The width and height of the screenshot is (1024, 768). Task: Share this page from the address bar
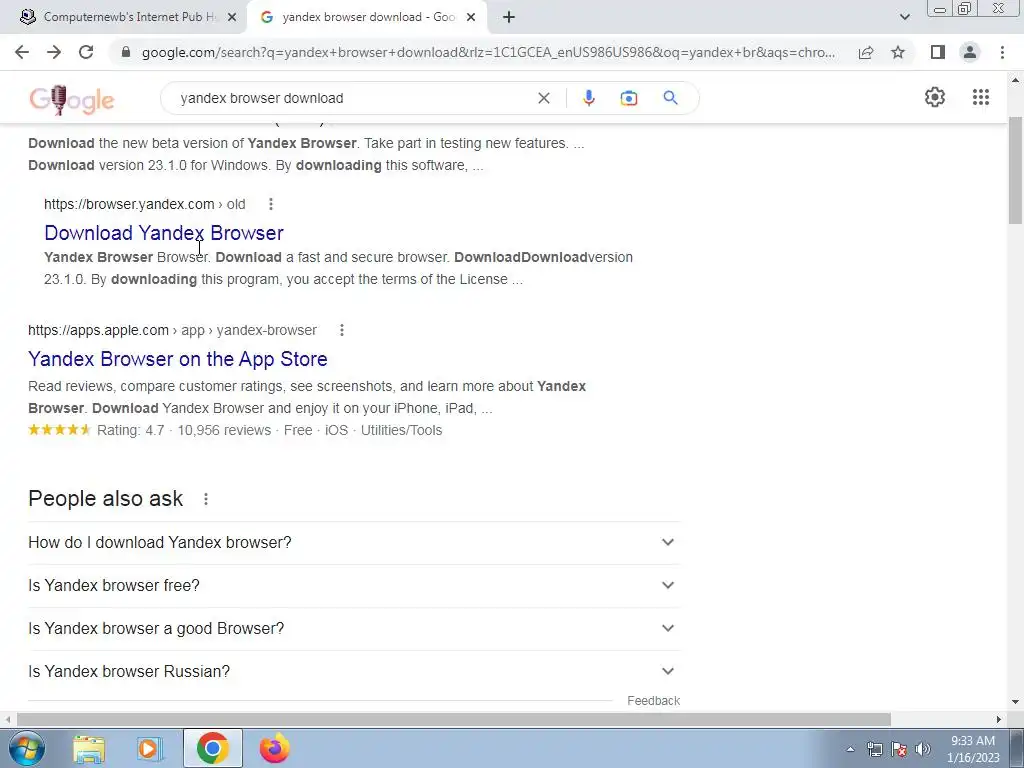[866, 52]
